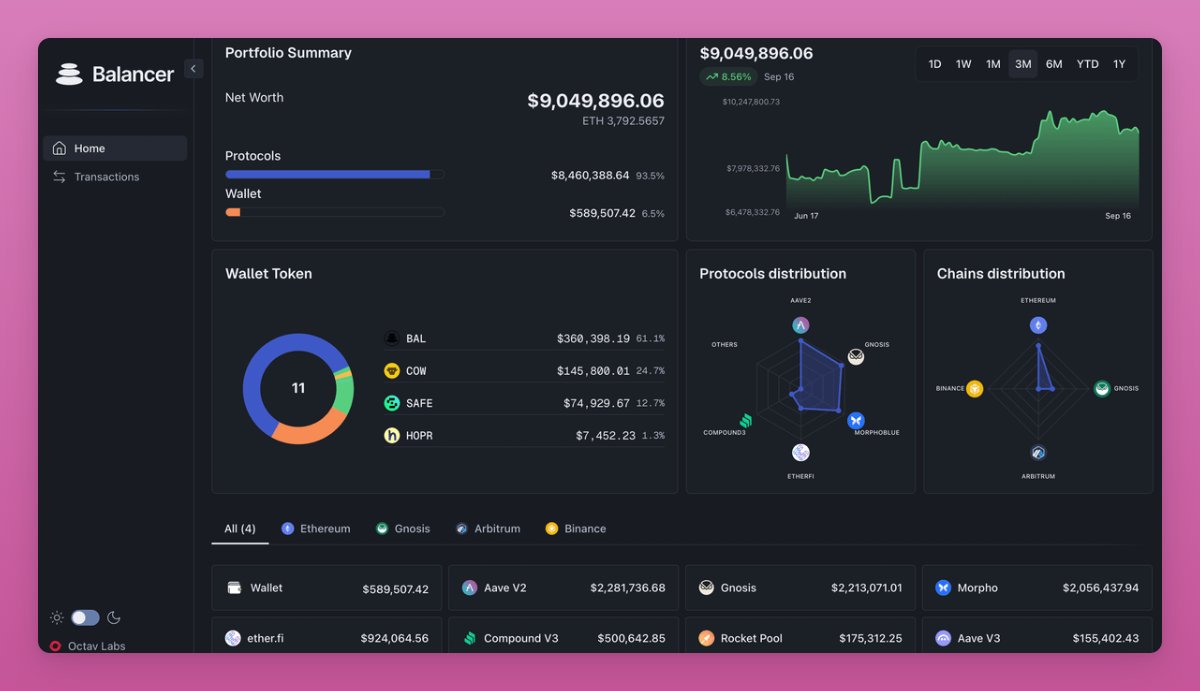Click the Ethereum icon on chains radar
This screenshot has width=1200, height=691.
pos(1038,325)
